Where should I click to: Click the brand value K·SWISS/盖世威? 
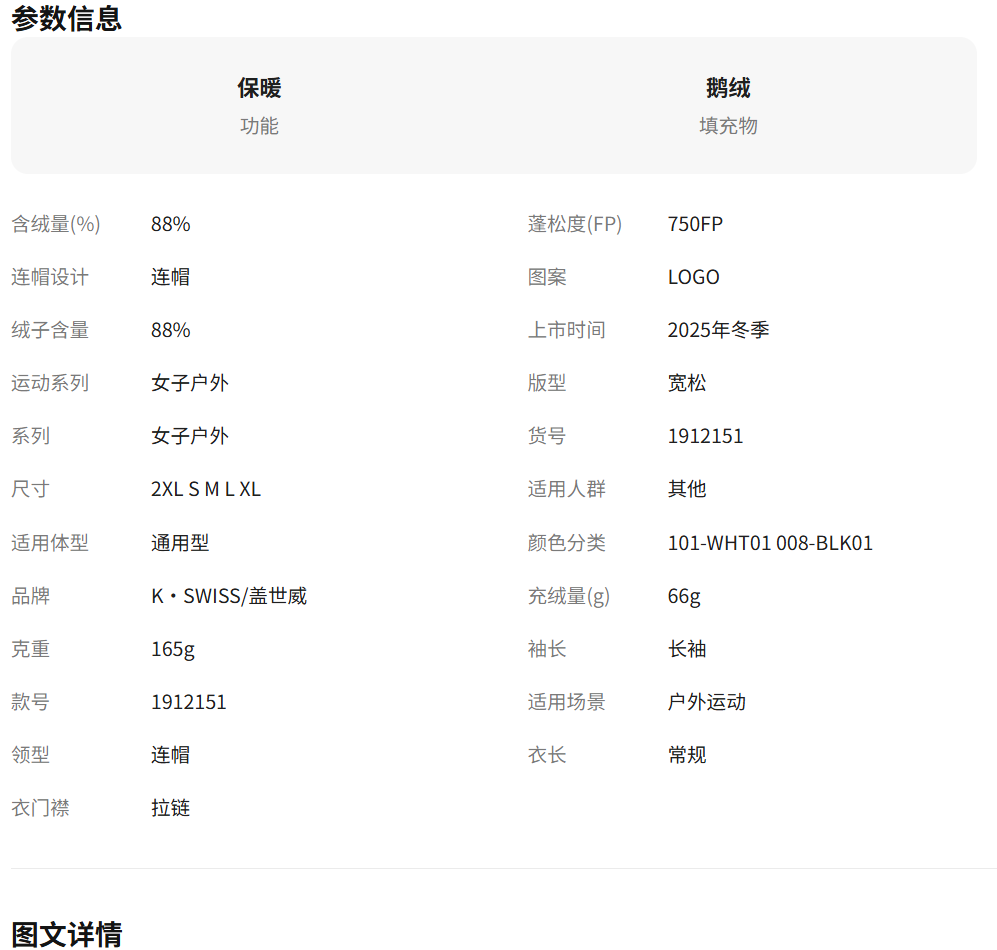tap(229, 596)
